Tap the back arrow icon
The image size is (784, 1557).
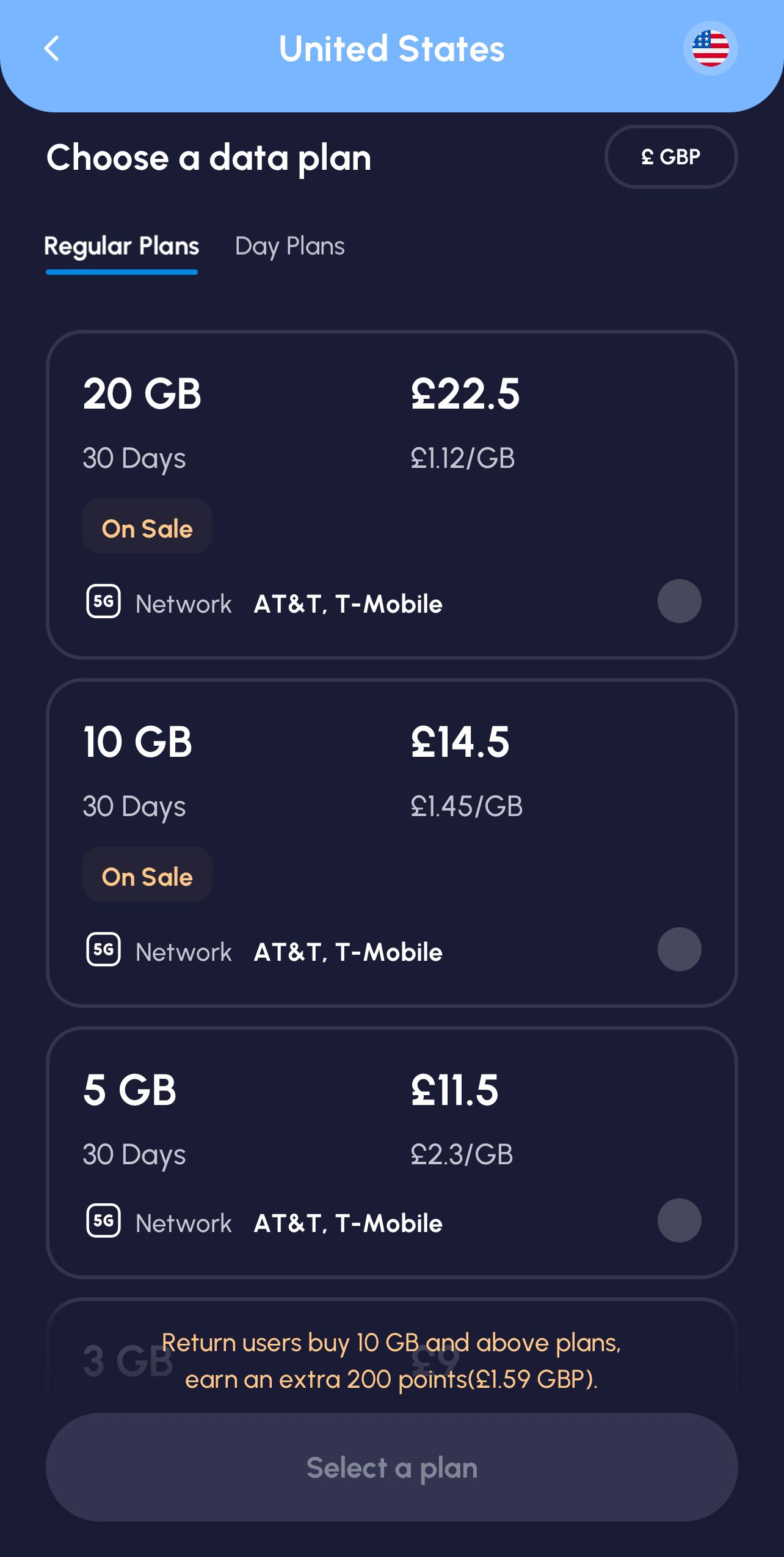pos(53,49)
